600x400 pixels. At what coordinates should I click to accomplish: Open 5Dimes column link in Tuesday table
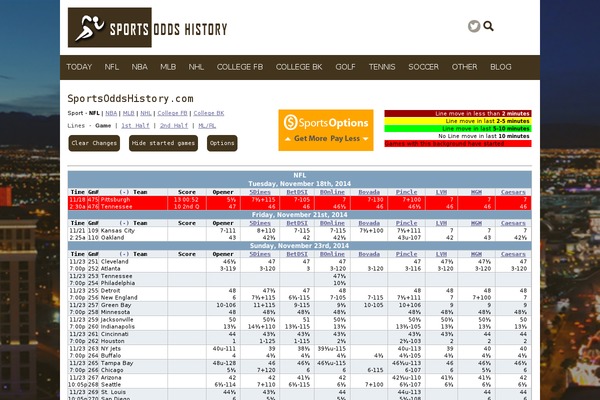click(x=260, y=192)
